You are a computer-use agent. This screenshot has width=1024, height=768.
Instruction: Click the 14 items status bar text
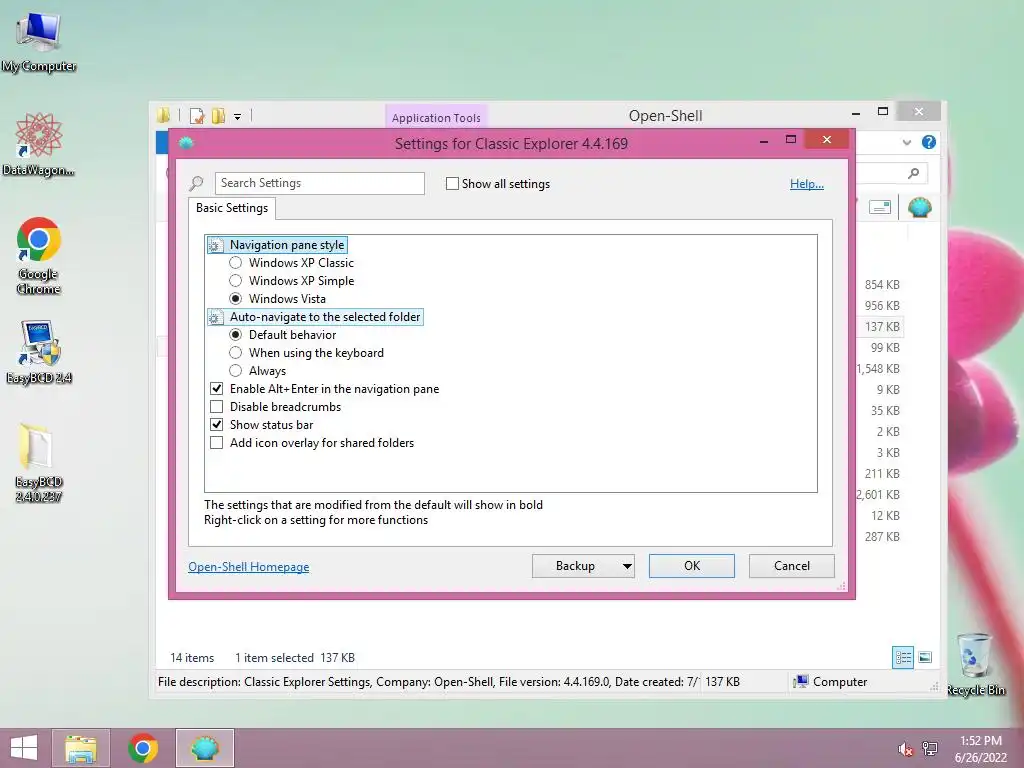click(x=192, y=658)
